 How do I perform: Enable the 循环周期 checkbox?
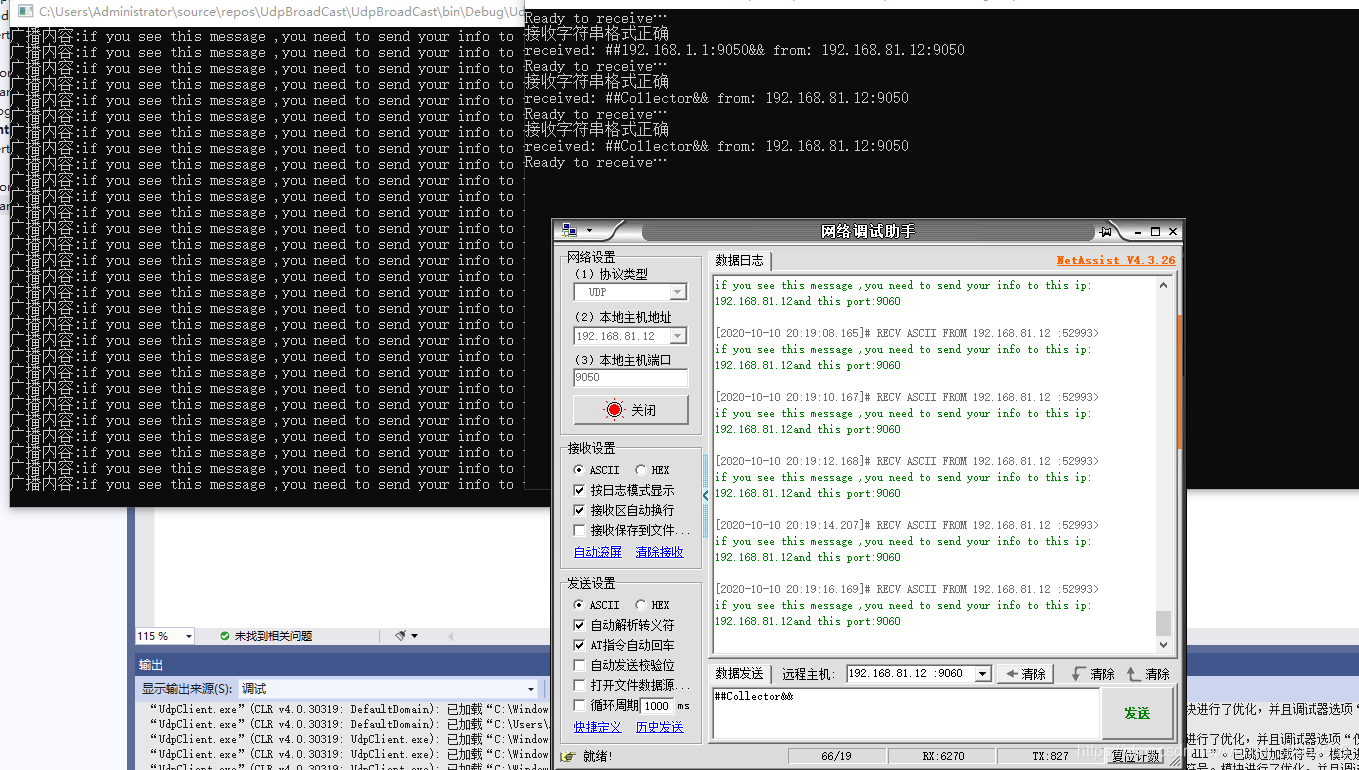tap(580, 706)
